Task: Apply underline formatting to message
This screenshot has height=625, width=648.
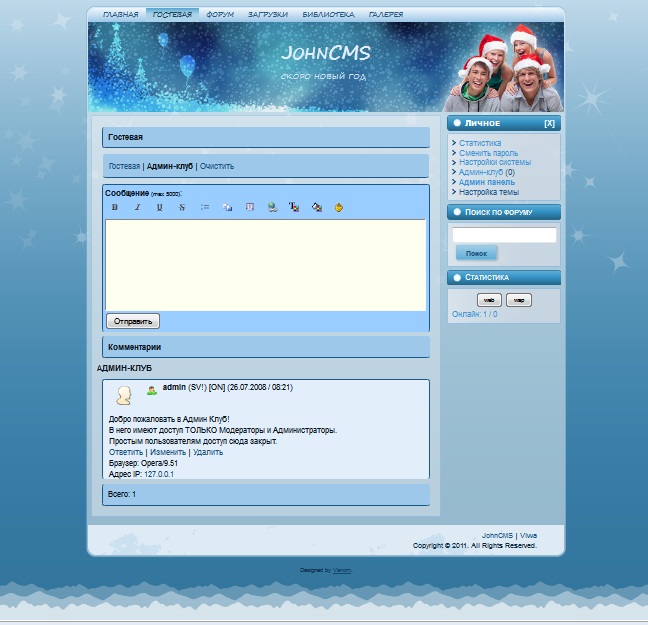Action: [160, 207]
